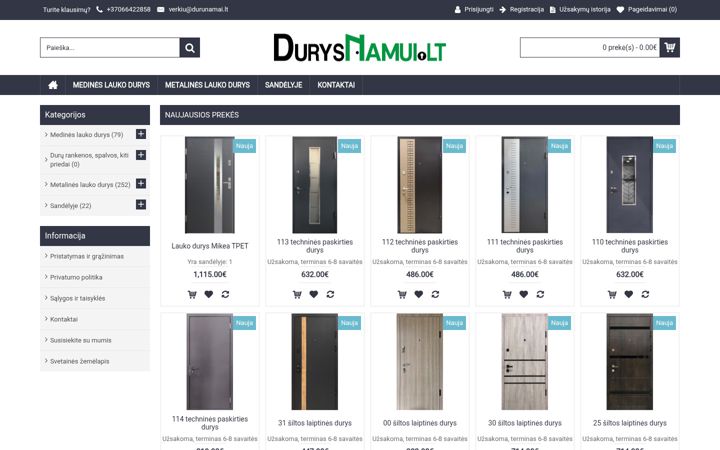
Task: Open Sąlygos ir taisyklės page
Action: click(77, 298)
